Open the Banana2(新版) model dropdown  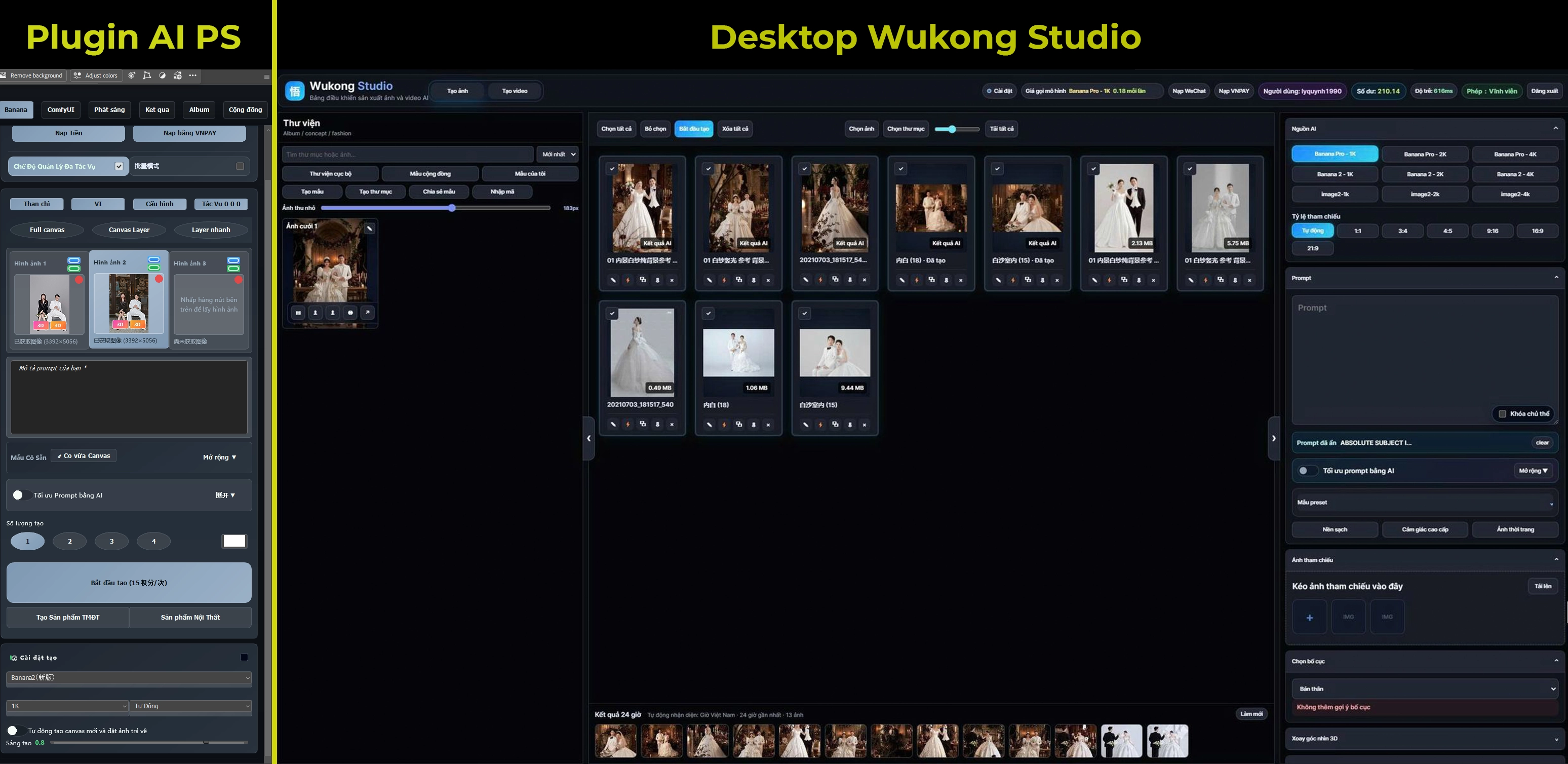click(129, 677)
